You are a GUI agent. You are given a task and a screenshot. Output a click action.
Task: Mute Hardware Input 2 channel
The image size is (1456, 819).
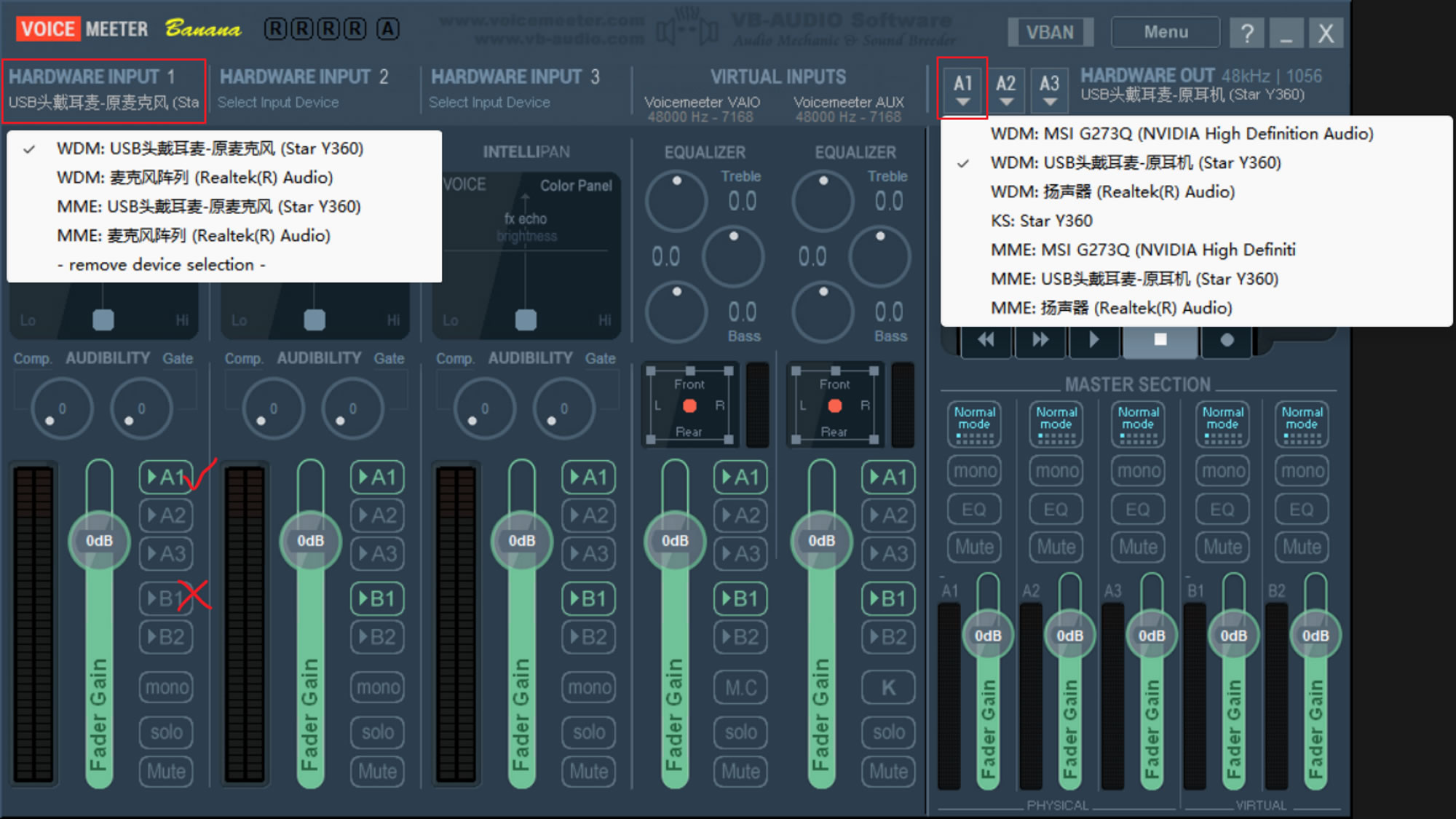pyautogui.click(x=377, y=771)
